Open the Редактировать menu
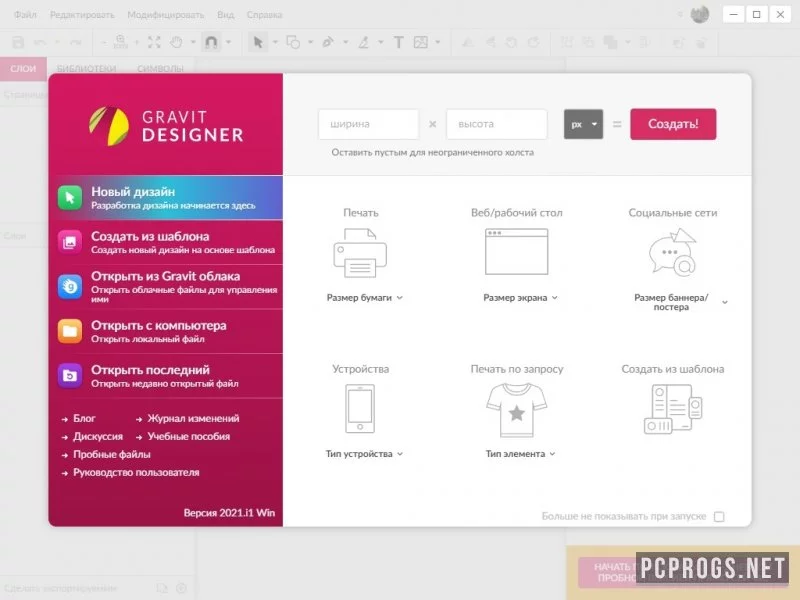Screen dimensions: 800x600 [82, 15]
